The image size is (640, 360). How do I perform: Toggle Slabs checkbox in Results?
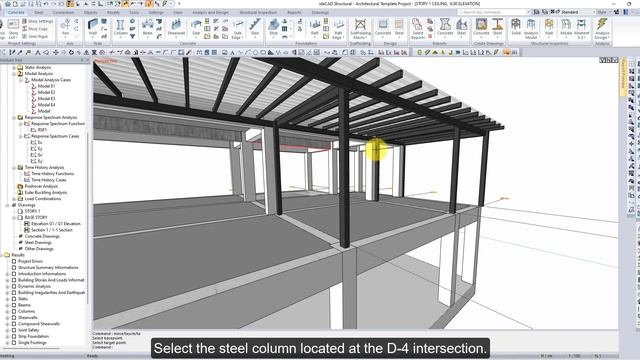14,299
